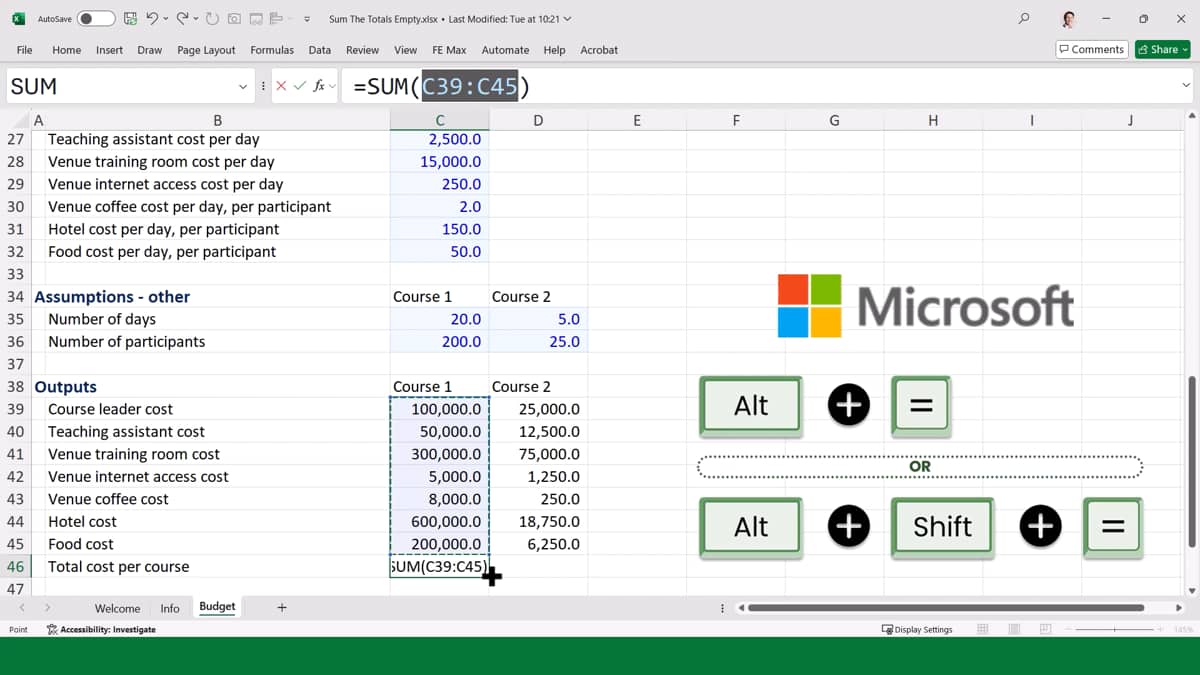This screenshot has height=675, width=1200.
Task: Confirm the formula with checkmark icon
Action: point(300,86)
